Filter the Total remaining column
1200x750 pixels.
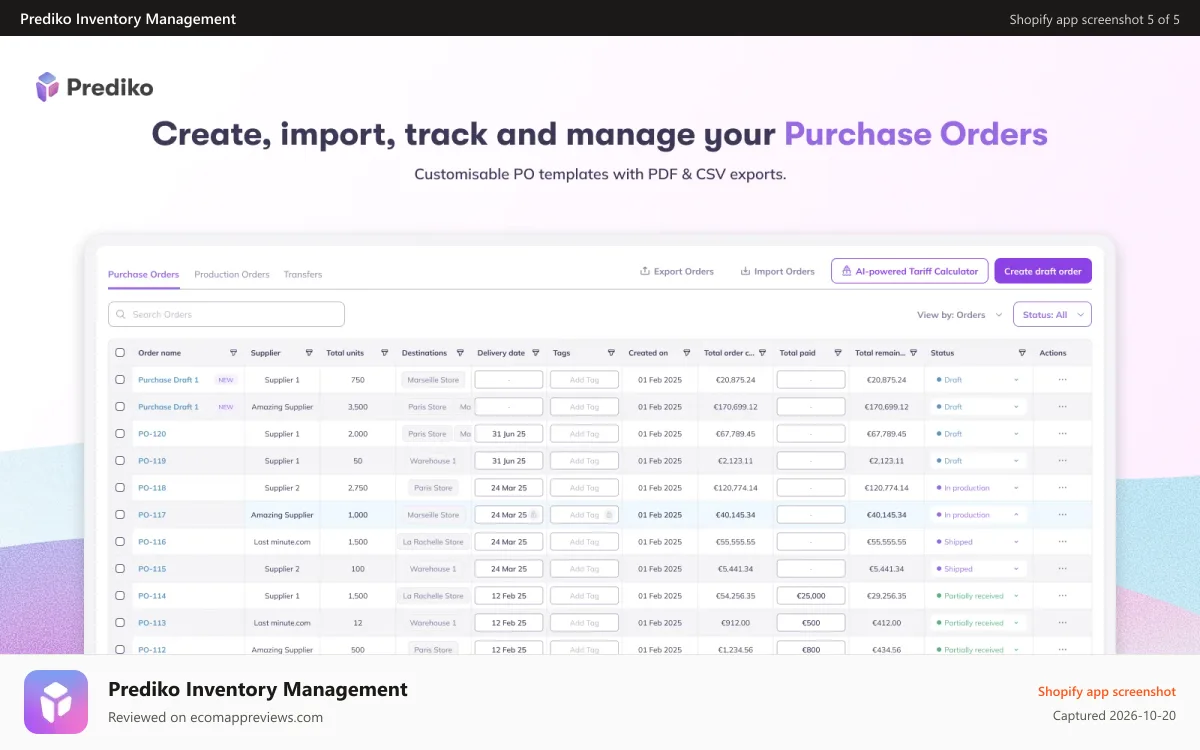913,353
